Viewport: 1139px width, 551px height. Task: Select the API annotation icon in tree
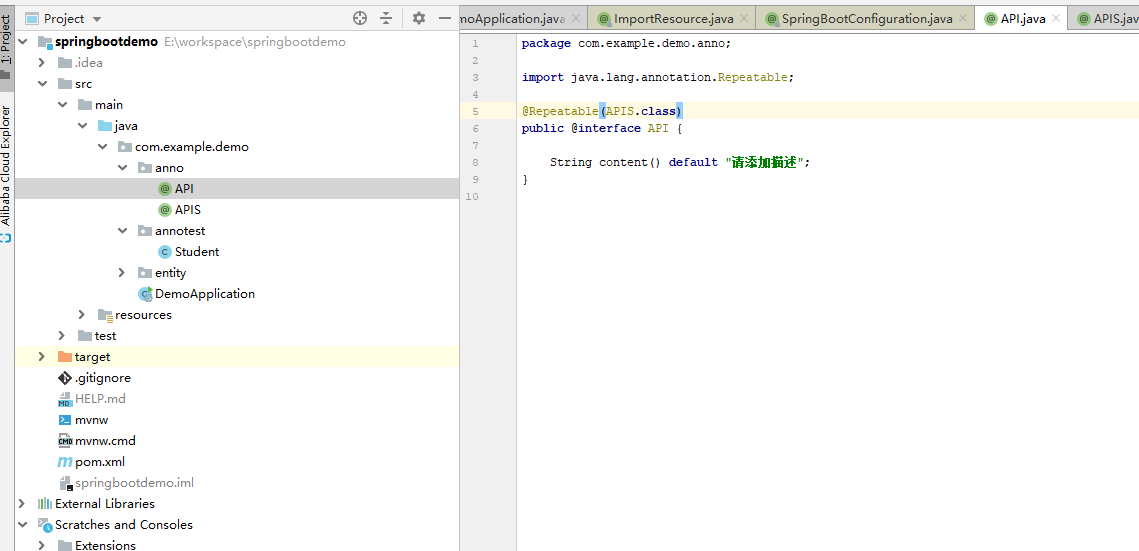tap(165, 189)
